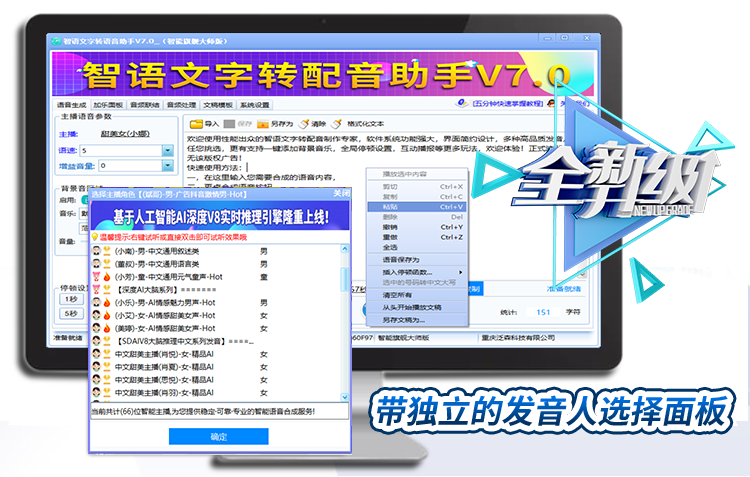Click the down arrow of voice list scrollbar
This screenshot has width=750, height=477.
tap(344, 397)
